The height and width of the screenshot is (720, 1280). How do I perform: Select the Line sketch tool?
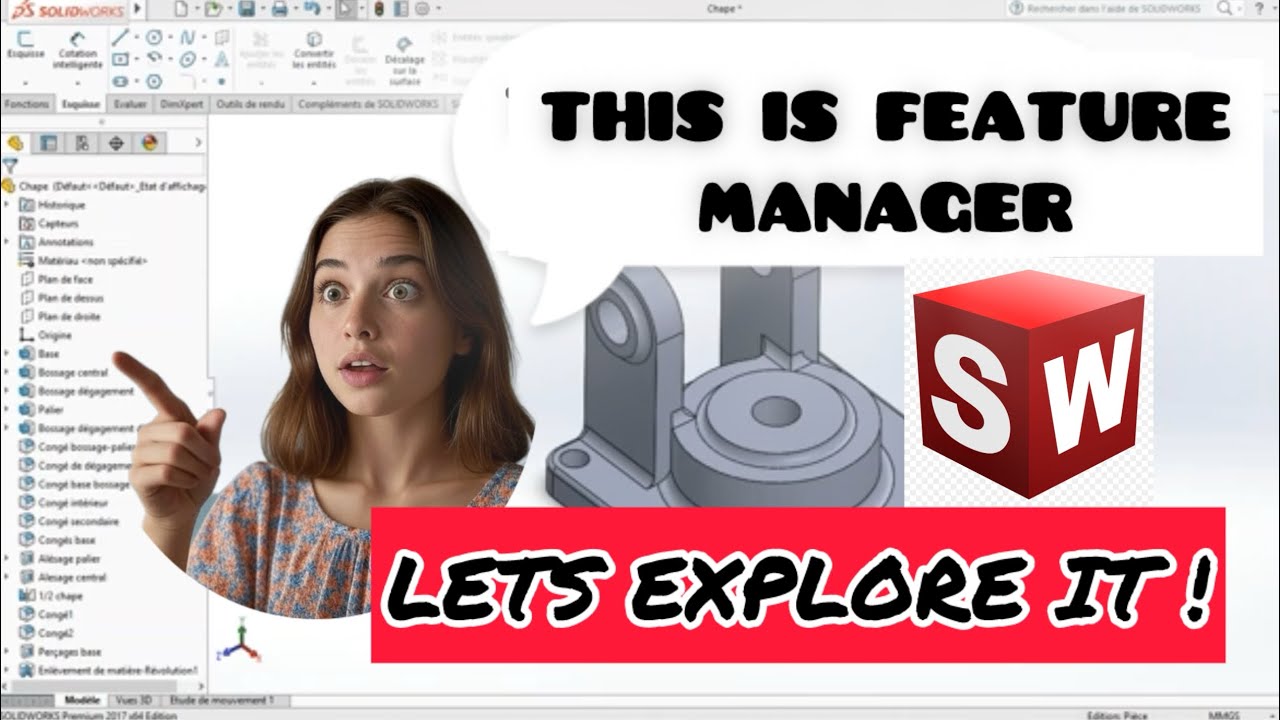click(x=120, y=38)
